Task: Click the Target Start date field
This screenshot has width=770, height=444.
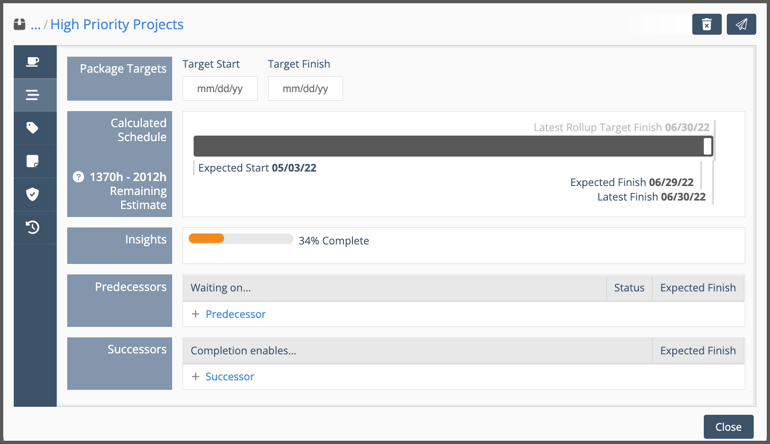Action: (220, 89)
